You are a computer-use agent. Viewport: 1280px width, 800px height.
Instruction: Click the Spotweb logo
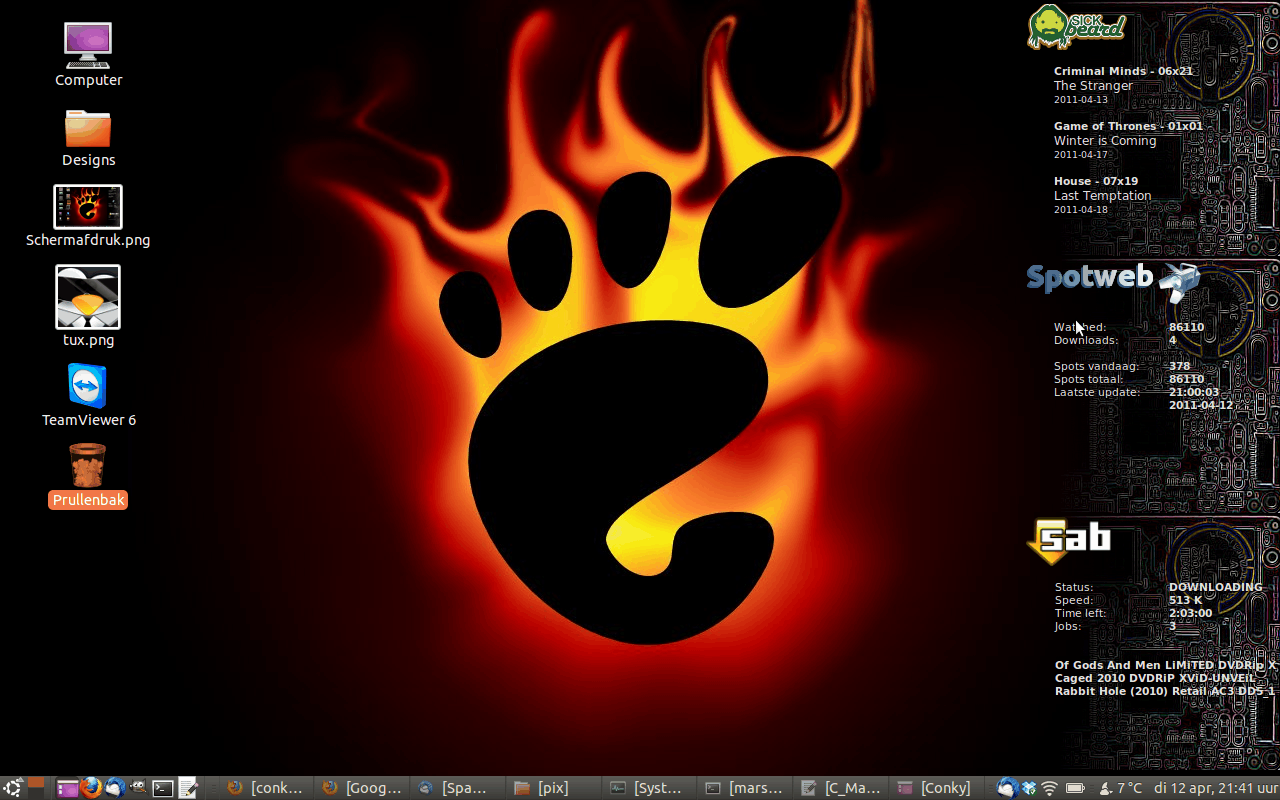tap(1113, 280)
